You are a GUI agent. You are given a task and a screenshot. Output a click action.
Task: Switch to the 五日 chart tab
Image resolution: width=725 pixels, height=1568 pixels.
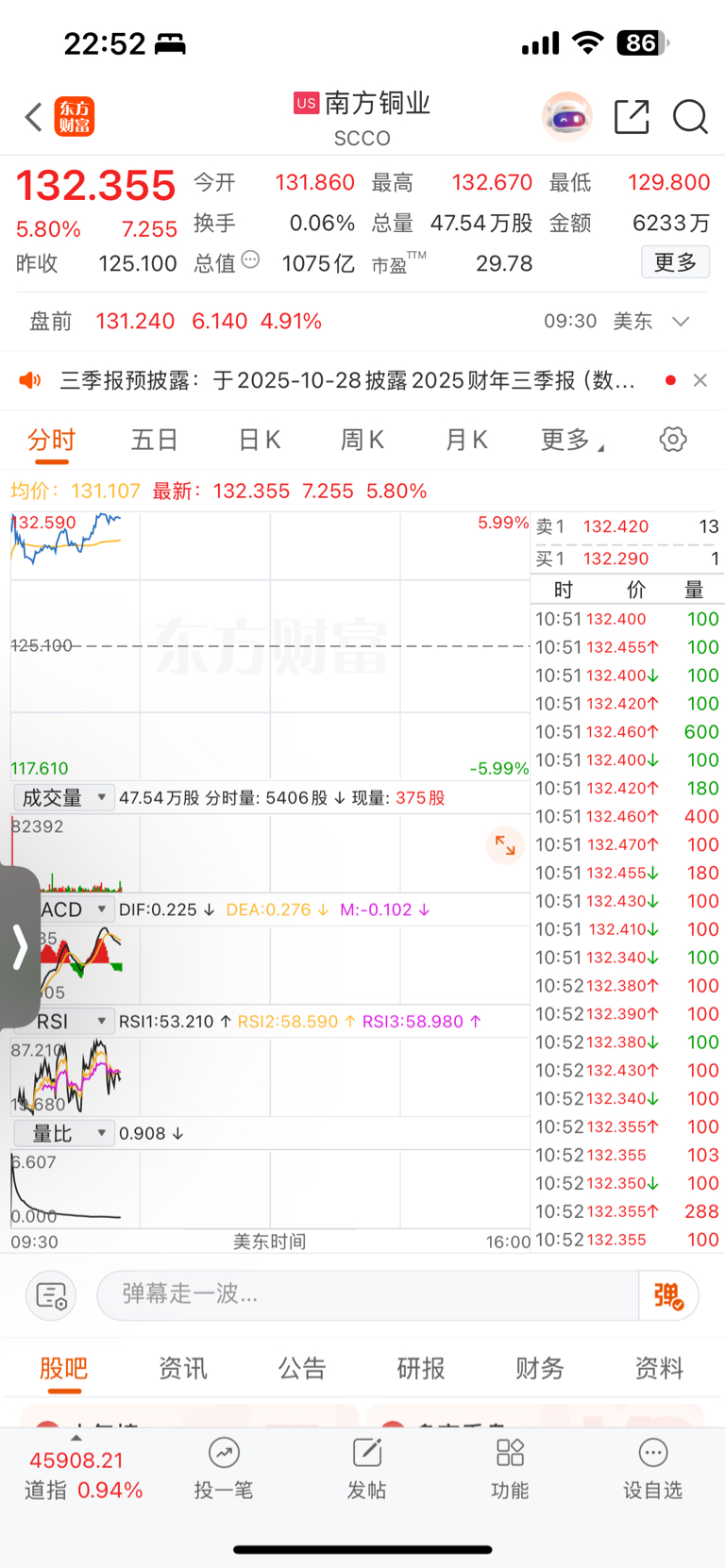(x=155, y=440)
